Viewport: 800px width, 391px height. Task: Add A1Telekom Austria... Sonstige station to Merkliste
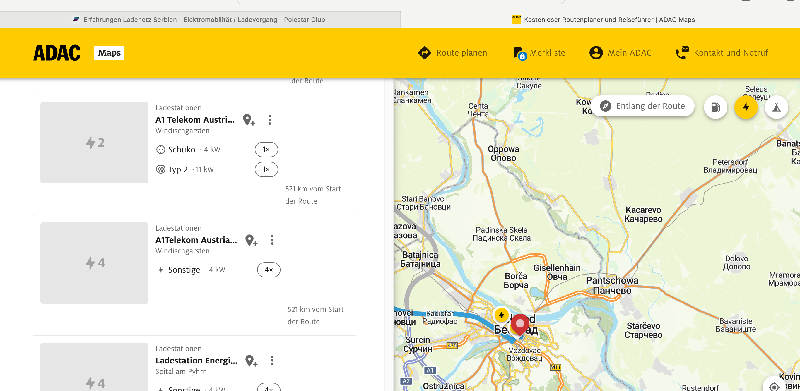(251, 240)
